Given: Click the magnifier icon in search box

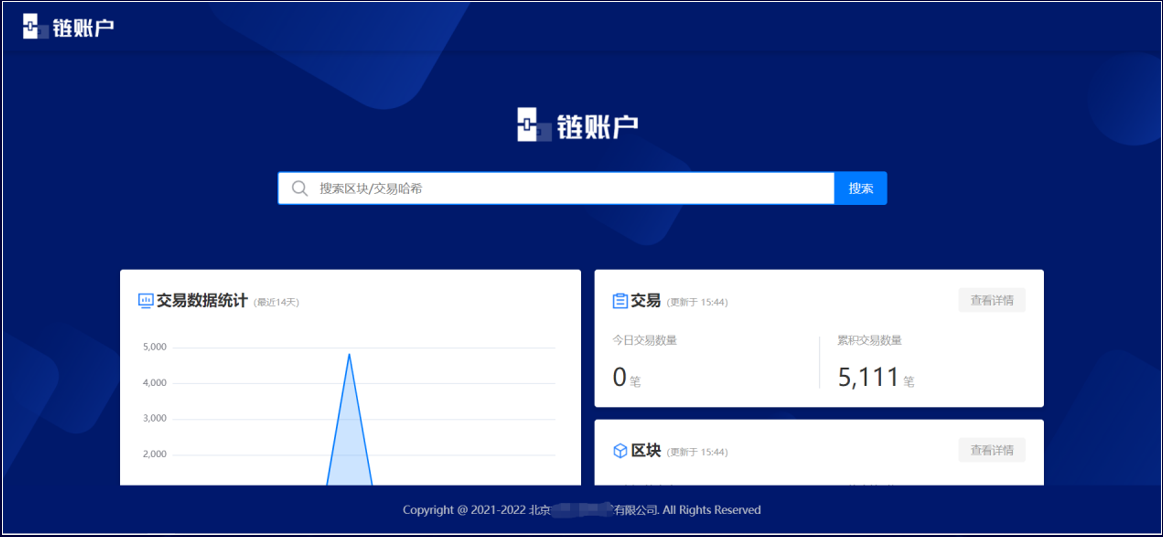Looking at the screenshot, I should (x=300, y=188).
